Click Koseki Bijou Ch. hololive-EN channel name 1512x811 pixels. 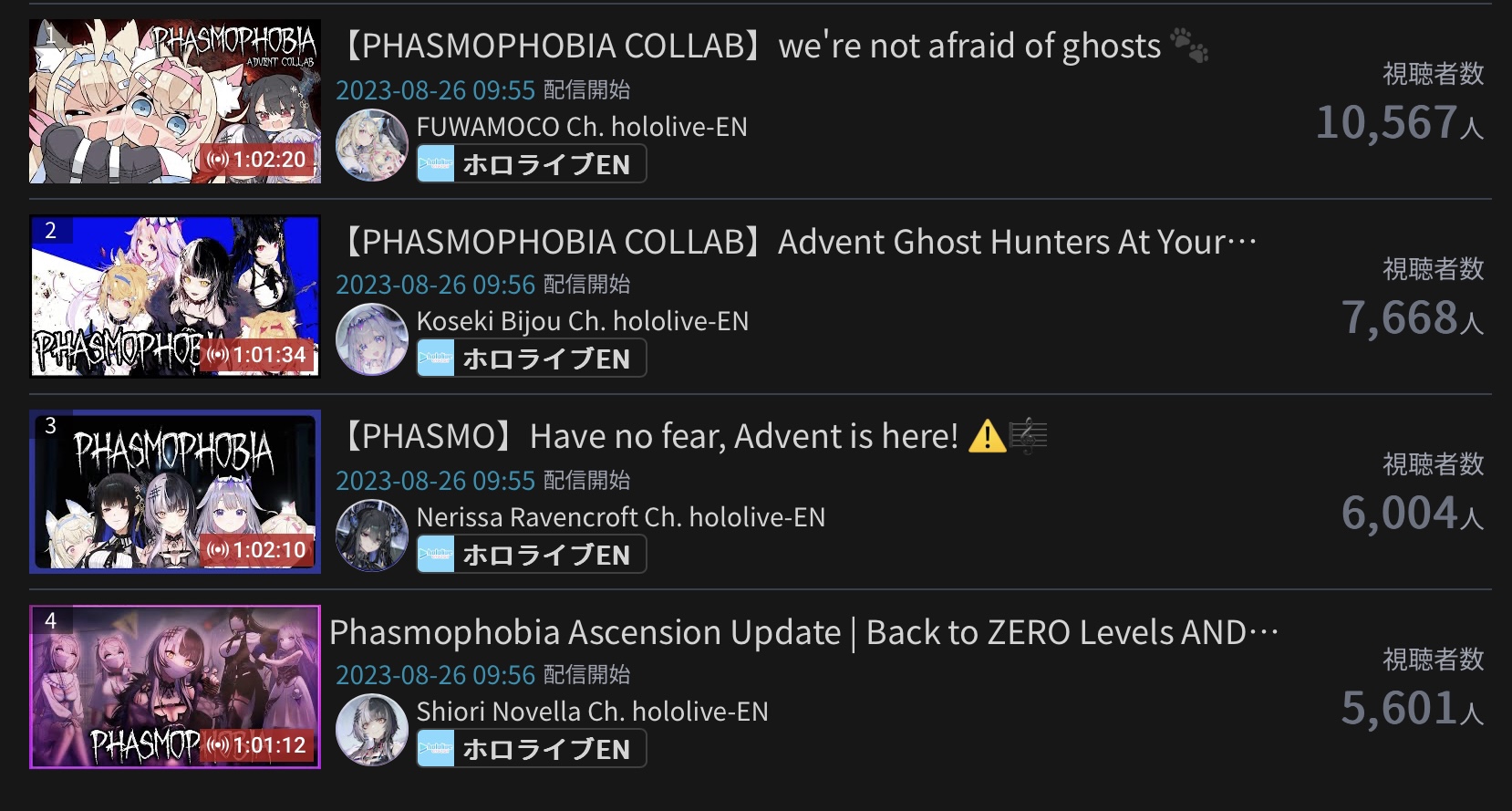[583, 321]
